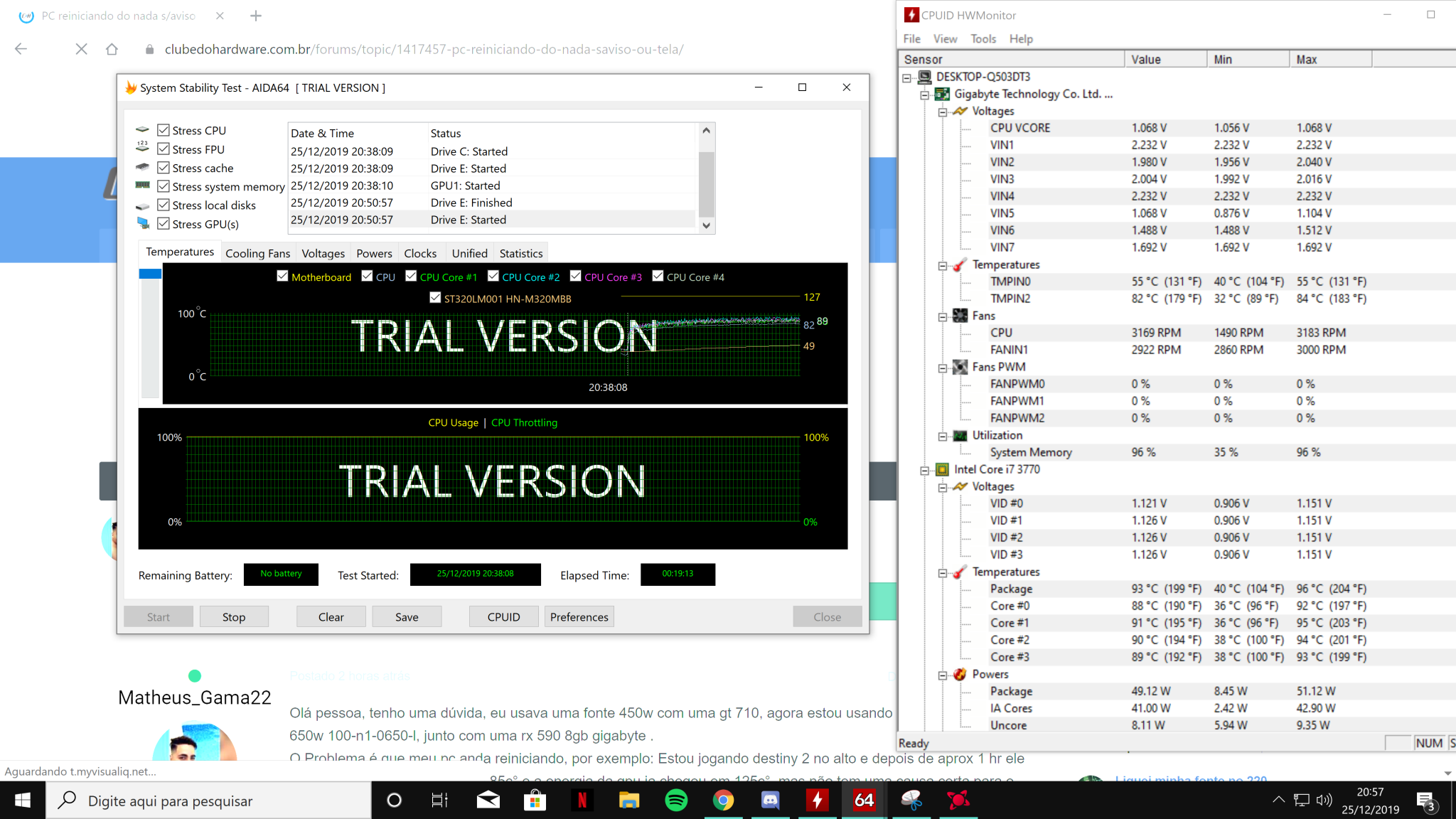Image resolution: width=1456 pixels, height=819 pixels.
Task: Show hidden system tray icons
Action: 1278,800
